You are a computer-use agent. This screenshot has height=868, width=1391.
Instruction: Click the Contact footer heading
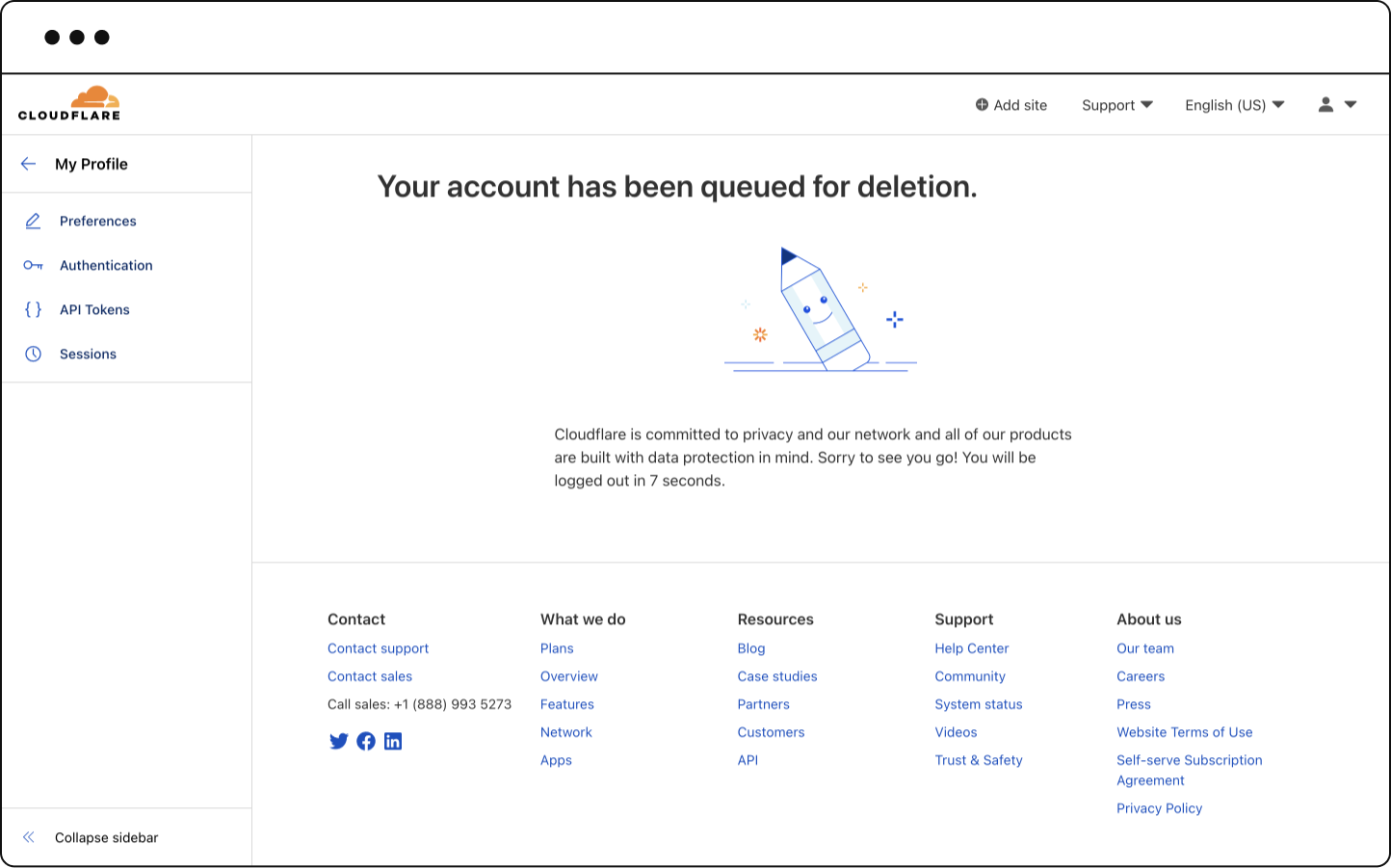(356, 619)
